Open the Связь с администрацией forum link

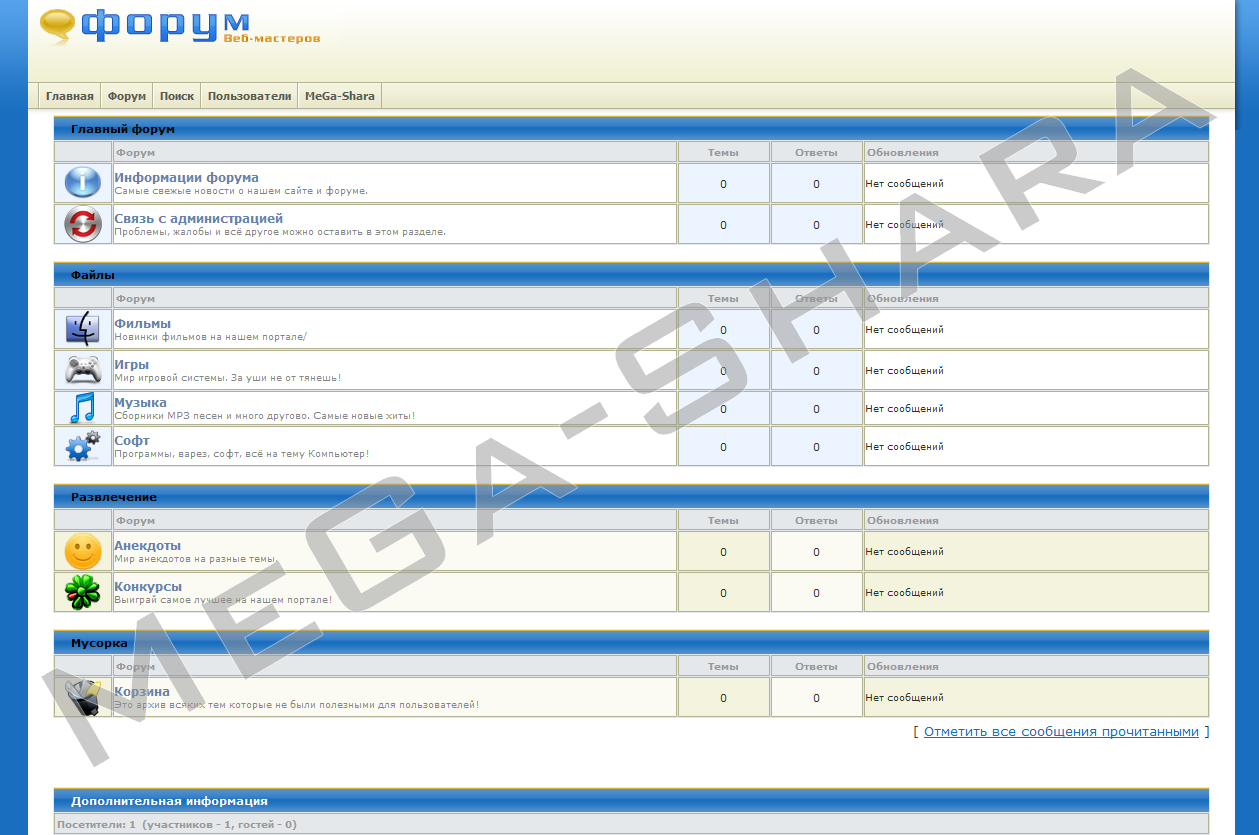click(198, 218)
